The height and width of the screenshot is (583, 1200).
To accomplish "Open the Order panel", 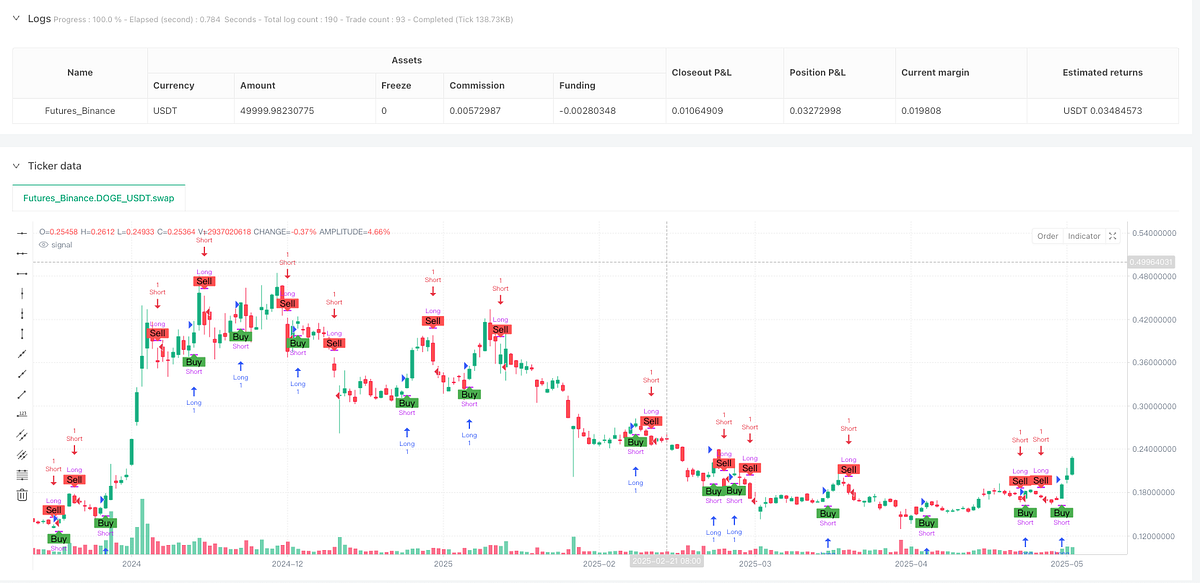I will click(1046, 236).
